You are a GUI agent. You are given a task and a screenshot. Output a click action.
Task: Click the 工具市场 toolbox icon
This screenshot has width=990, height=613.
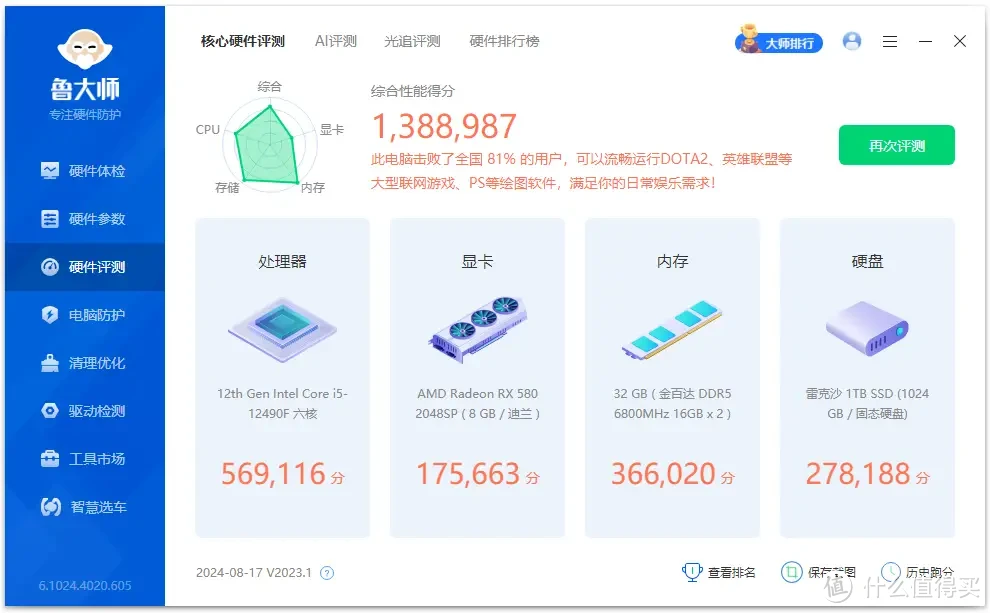point(50,459)
